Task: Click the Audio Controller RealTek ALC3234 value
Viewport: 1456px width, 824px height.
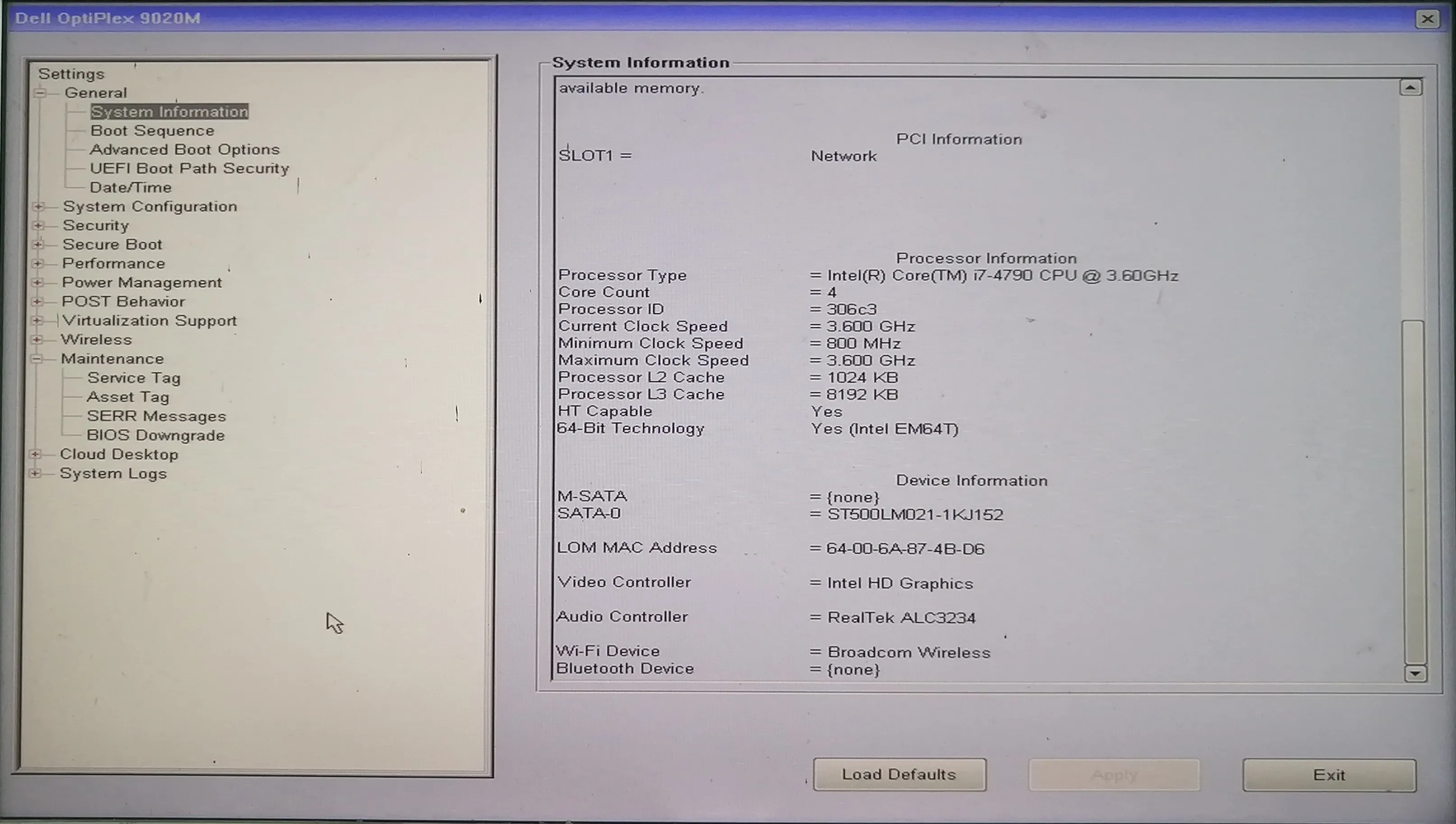Action: click(902, 617)
